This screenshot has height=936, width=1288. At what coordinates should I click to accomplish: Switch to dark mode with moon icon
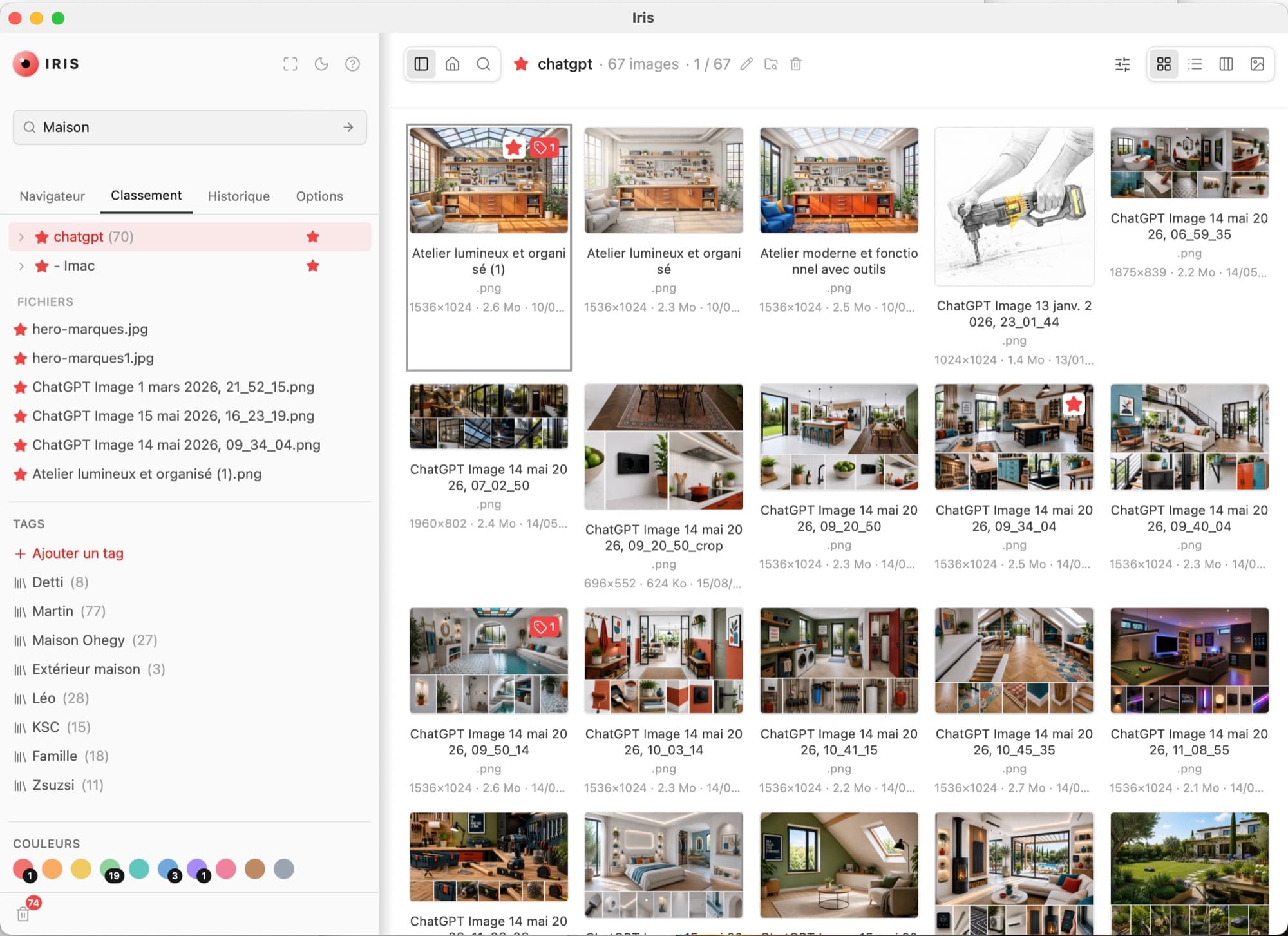click(x=321, y=64)
